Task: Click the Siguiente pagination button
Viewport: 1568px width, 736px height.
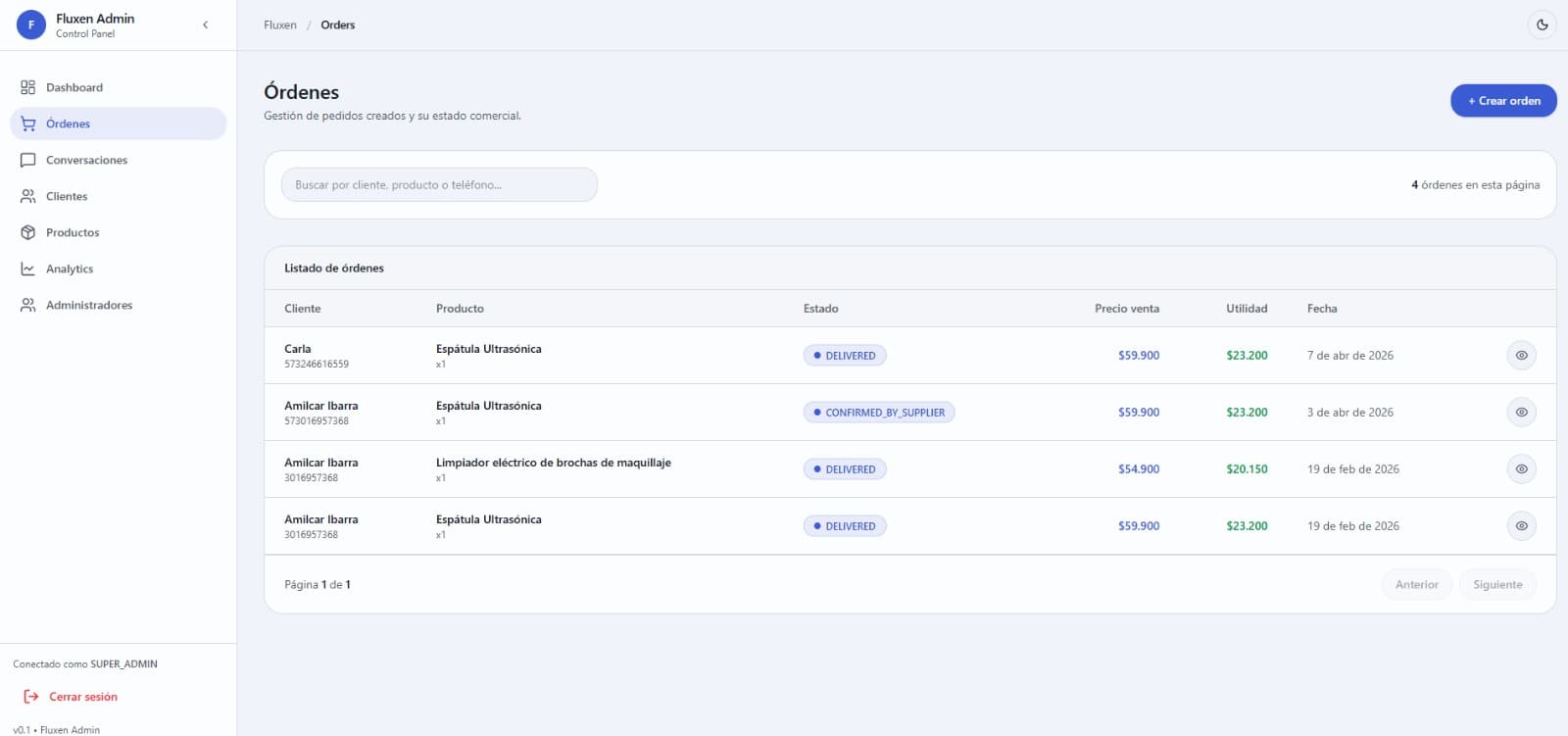Action: [x=1497, y=585]
